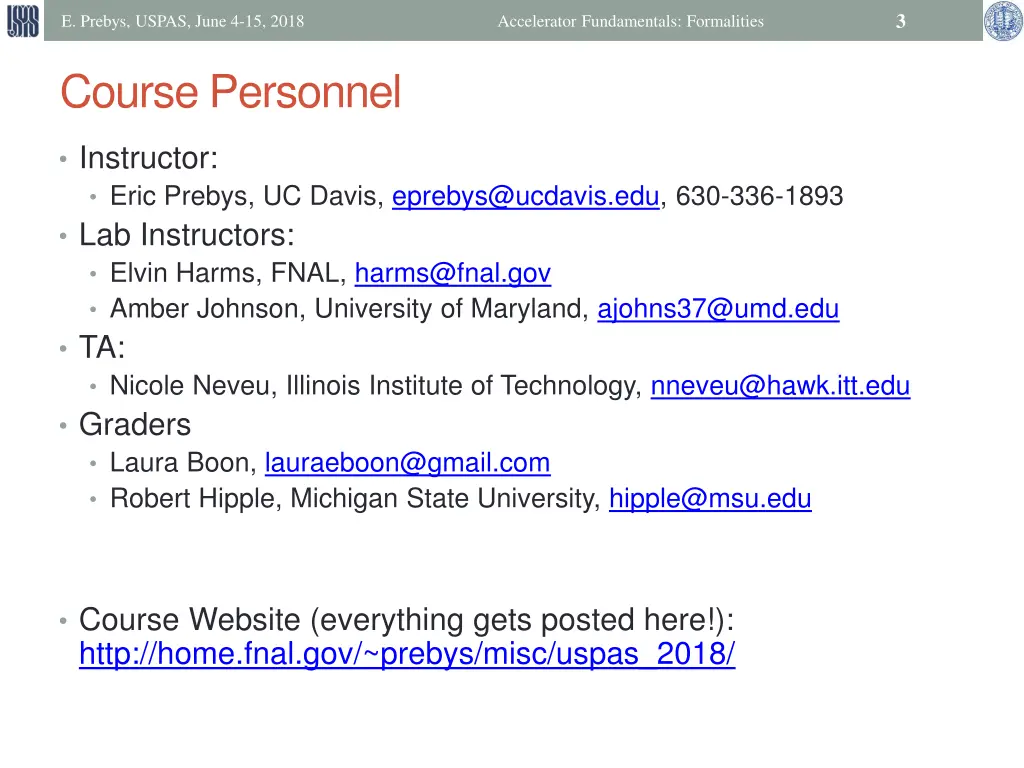Click the 'Instructor:' heading text
This screenshot has width=1024, height=768.
tap(149, 158)
